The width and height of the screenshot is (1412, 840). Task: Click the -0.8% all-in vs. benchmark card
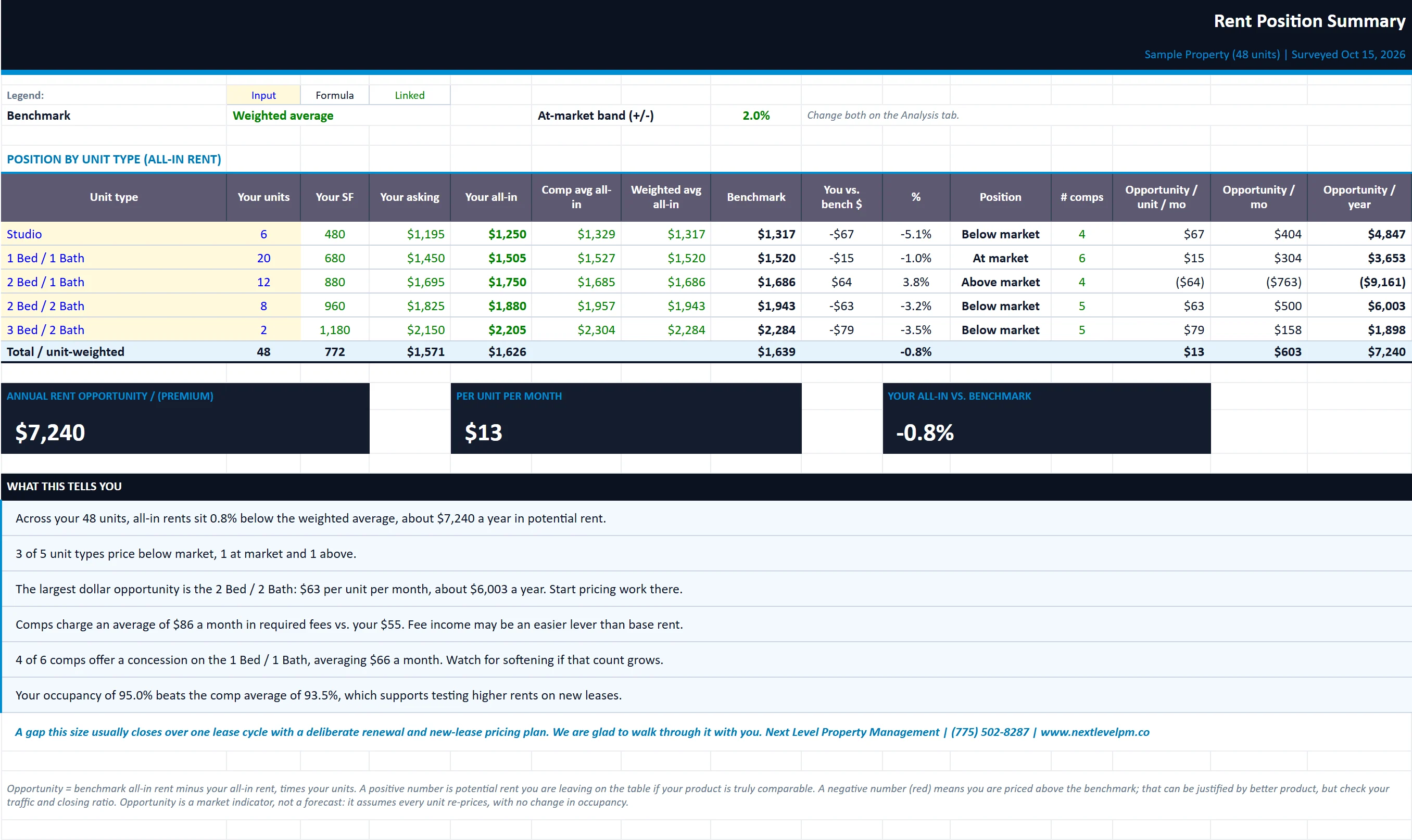[1047, 418]
